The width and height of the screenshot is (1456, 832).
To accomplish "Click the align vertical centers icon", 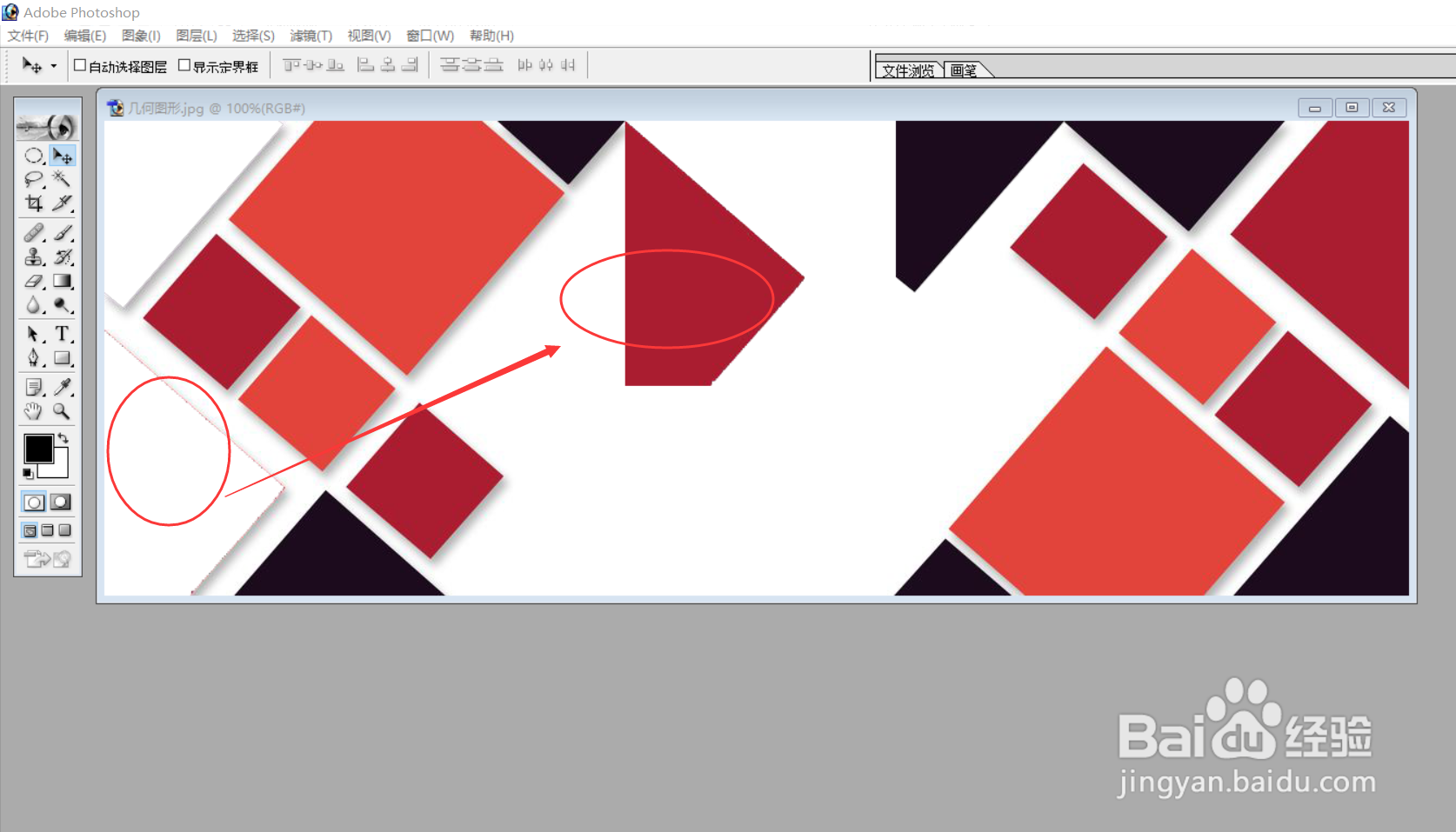I will click(x=314, y=65).
